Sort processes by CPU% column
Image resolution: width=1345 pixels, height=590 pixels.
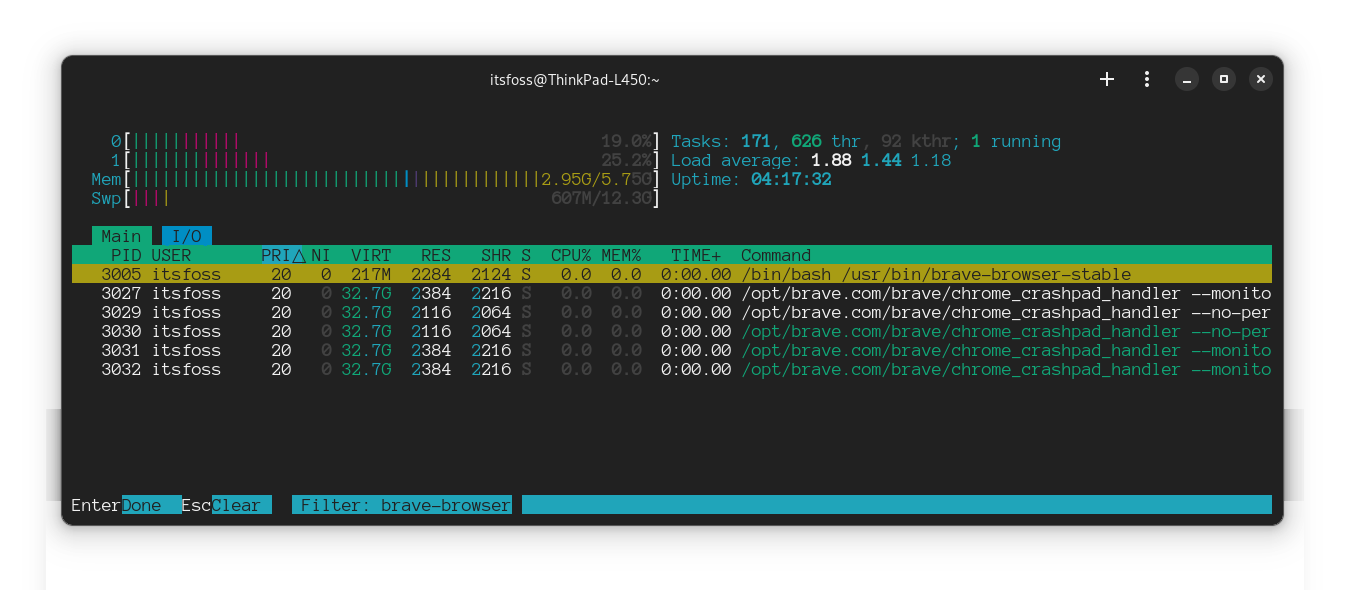click(x=570, y=255)
